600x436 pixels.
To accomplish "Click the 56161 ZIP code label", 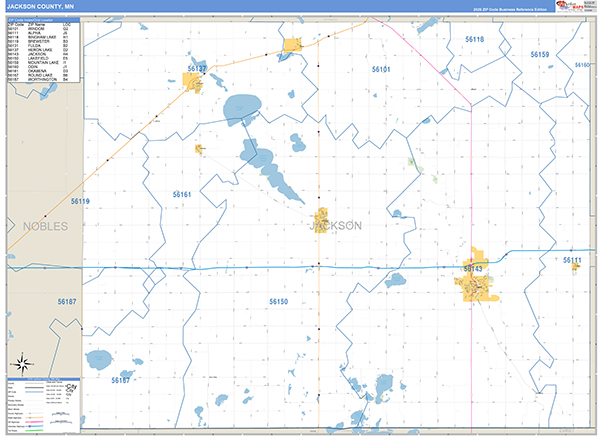I will [x=181, y=194].
